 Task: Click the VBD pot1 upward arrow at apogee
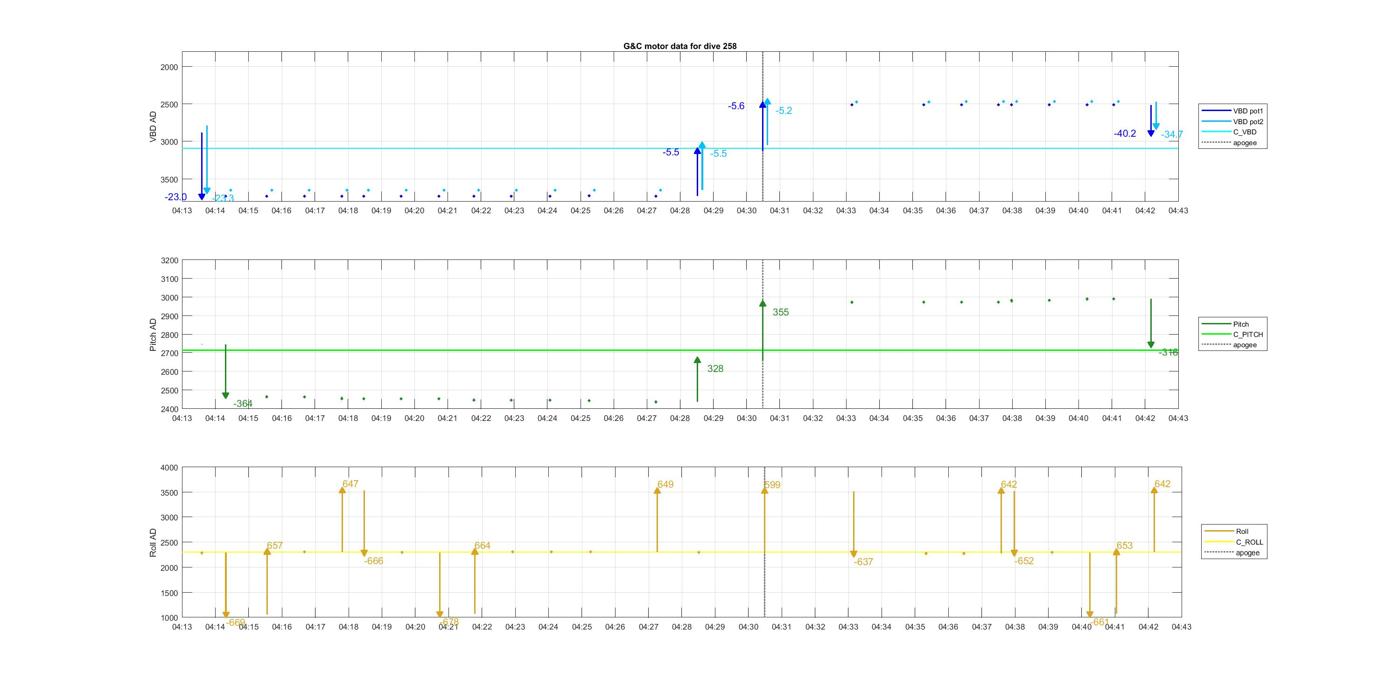click(x=762, y=125)
